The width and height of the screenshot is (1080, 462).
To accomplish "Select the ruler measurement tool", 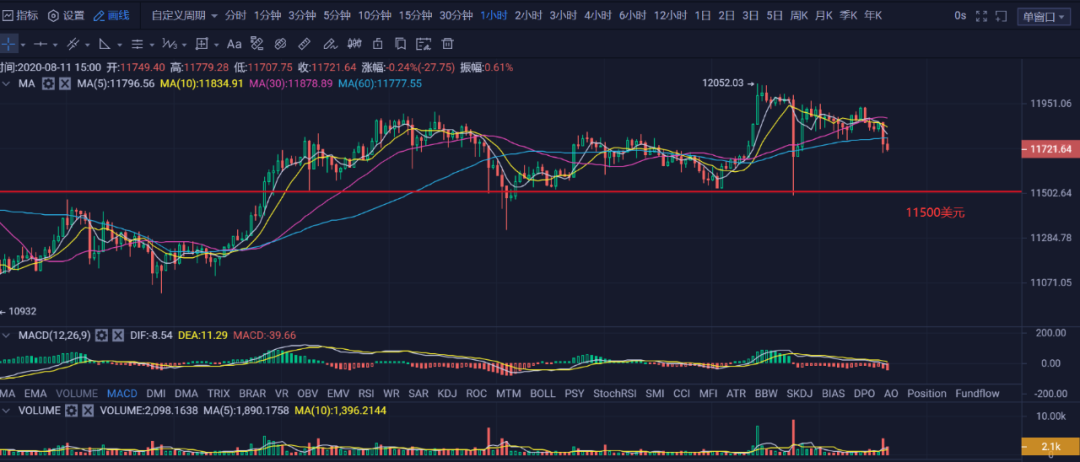I will pyautogui.click(x=304, y=44).
